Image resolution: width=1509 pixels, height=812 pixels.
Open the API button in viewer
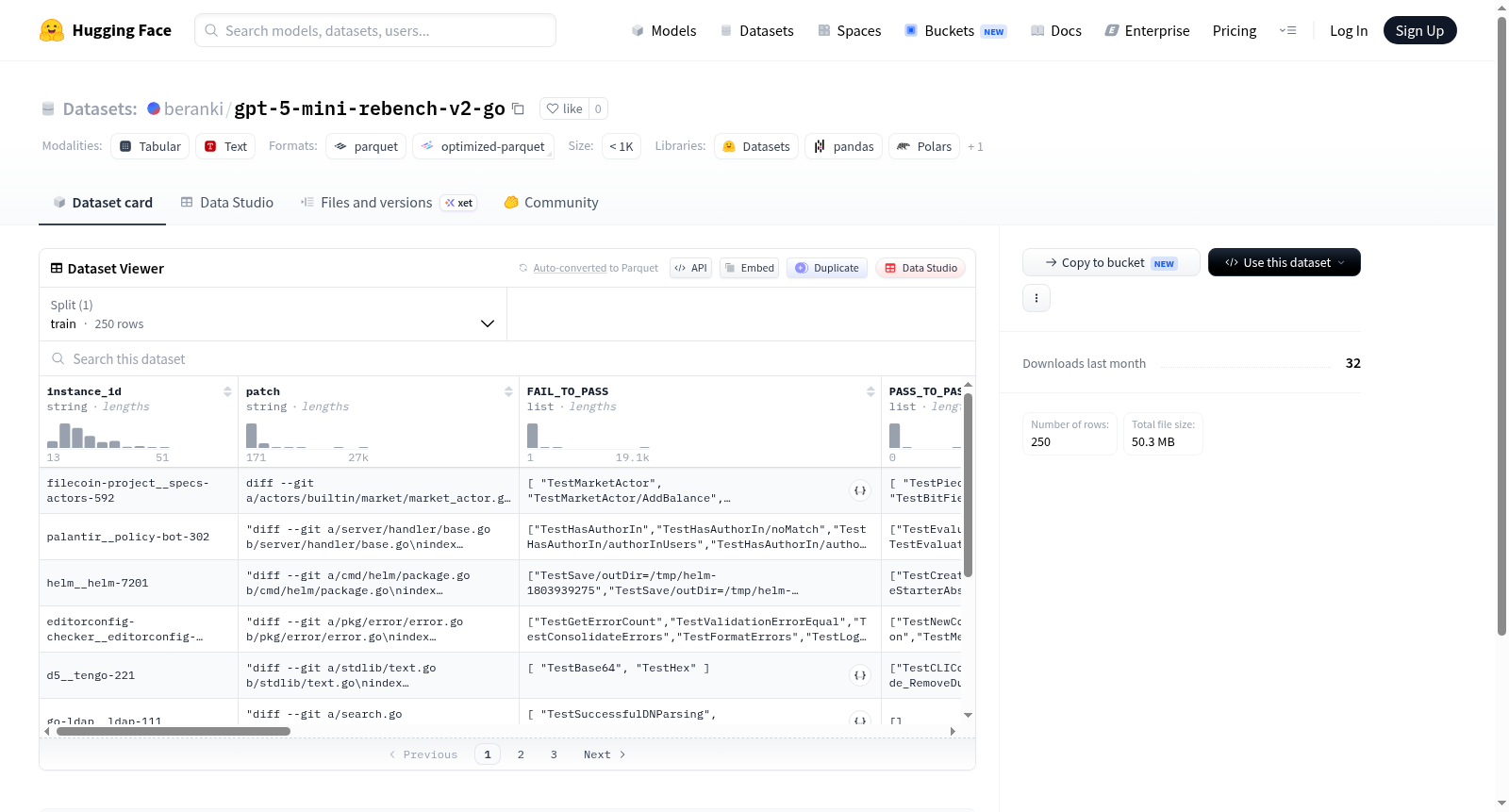click(x=690, y=268)
